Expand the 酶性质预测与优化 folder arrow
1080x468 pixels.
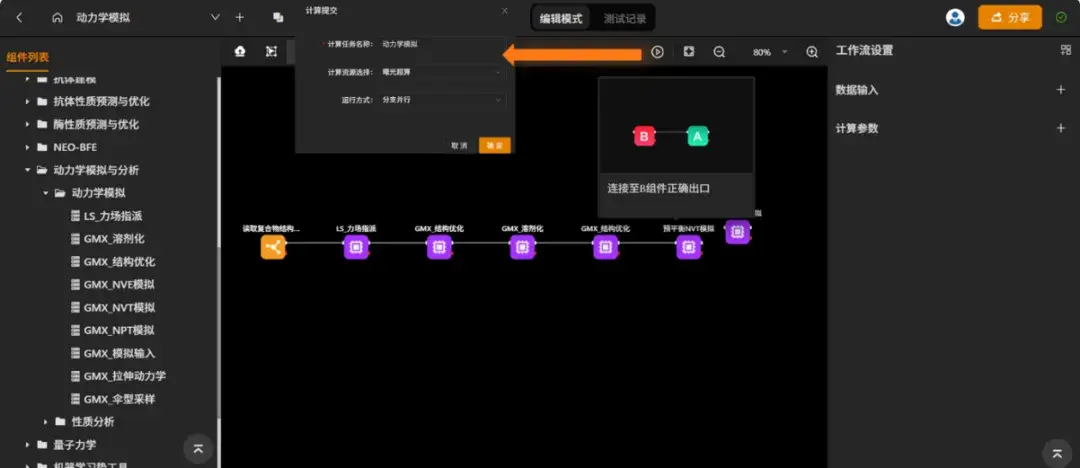(x=27, y=125)
